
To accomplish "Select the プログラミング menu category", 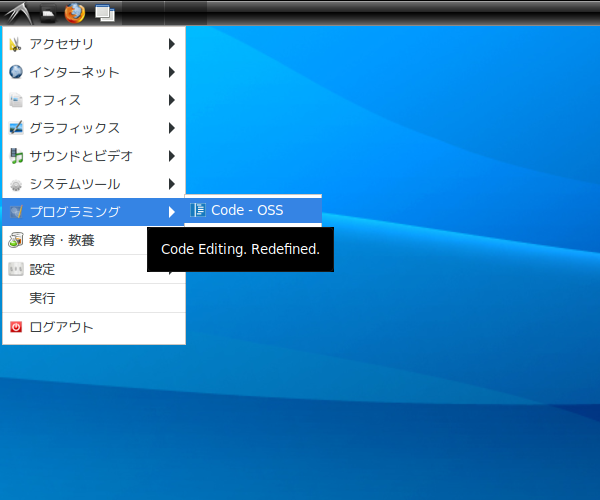I will (94, 212).
